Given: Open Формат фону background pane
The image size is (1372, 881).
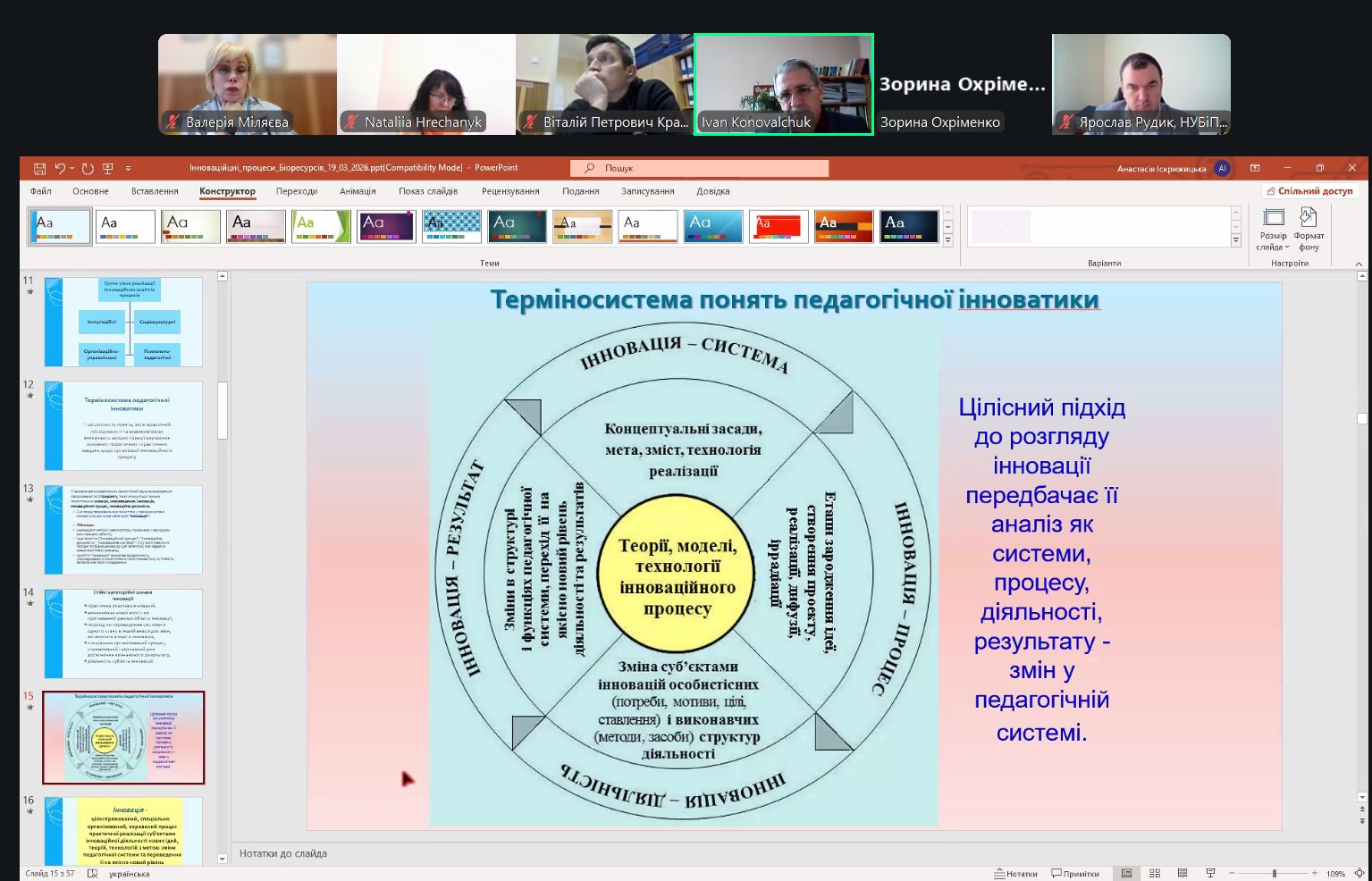Looking at the screenshot, I should [1309, 230].
